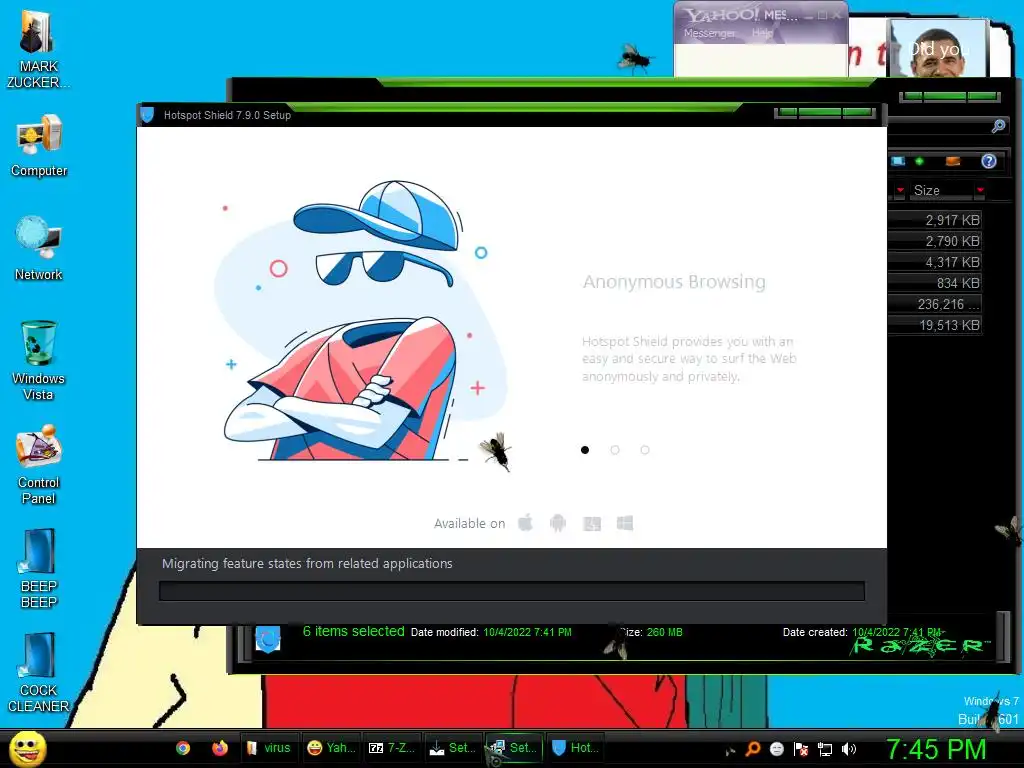This screenshot has width=1024, height=768.
Task: Click the '260 MB' size value in details pane
Action: (664, 632)
